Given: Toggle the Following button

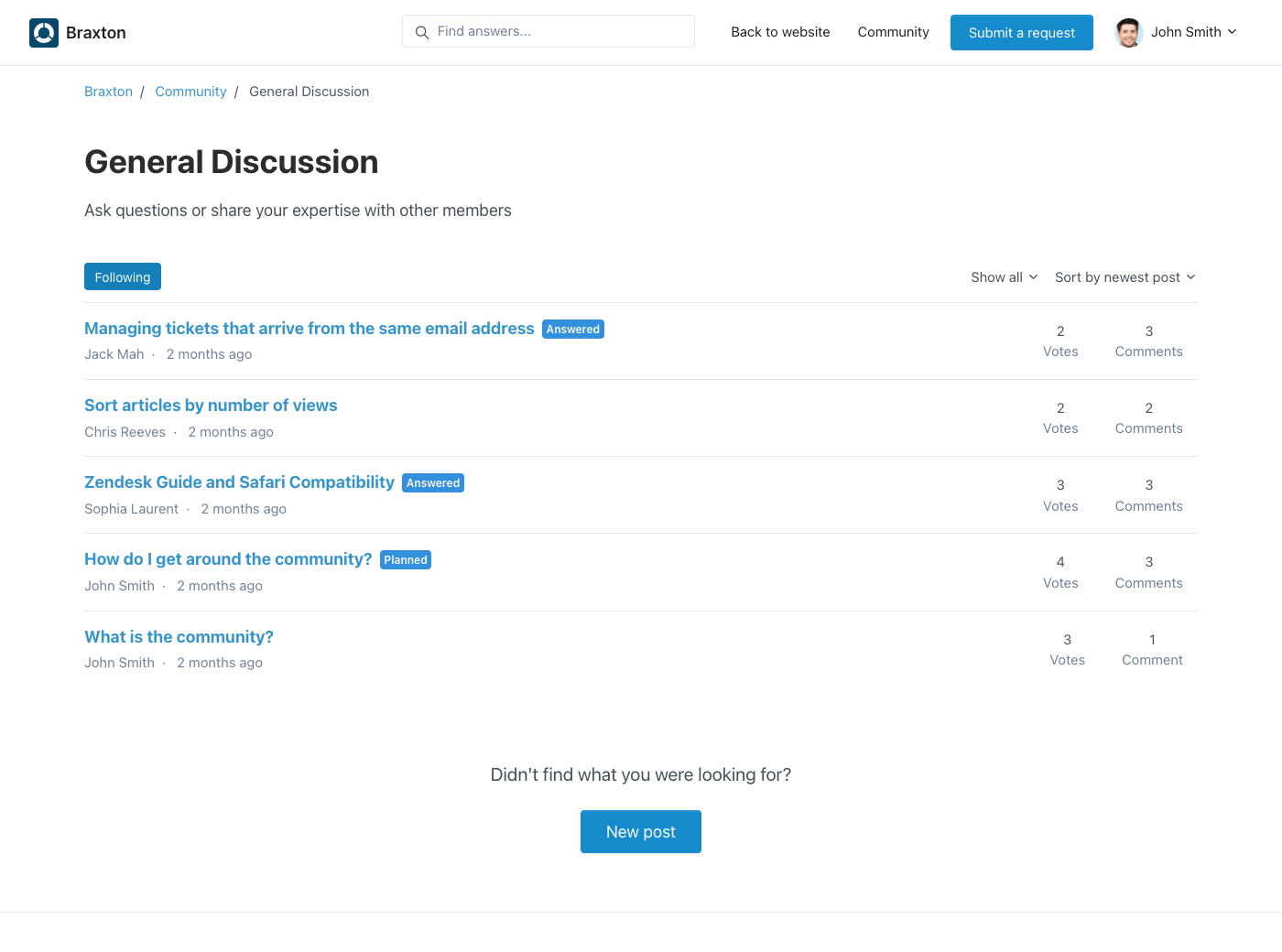Looking at the screenshot, I should [x=123, y=277].
